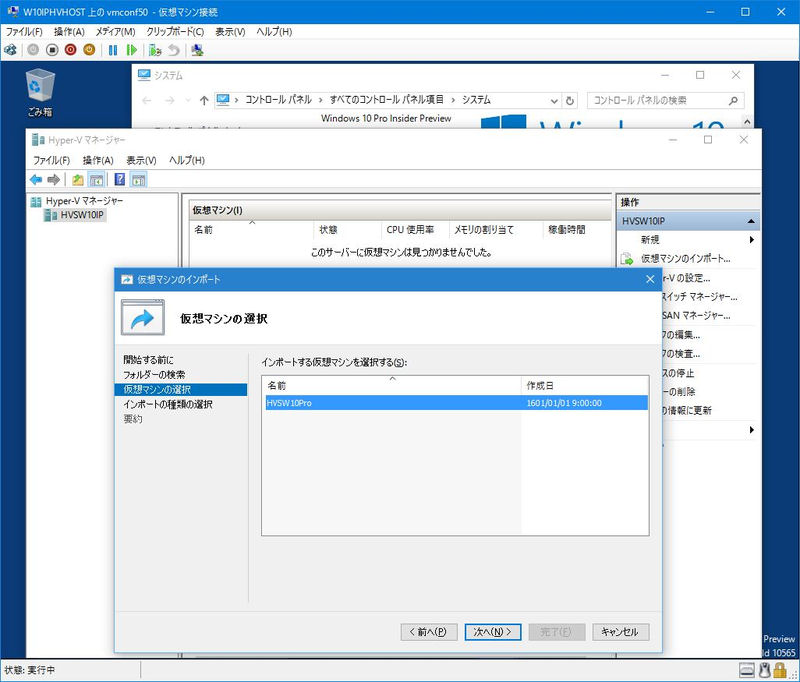
Task: Click the keyboard icon in VM connection status bar
Action: (746, 670)
